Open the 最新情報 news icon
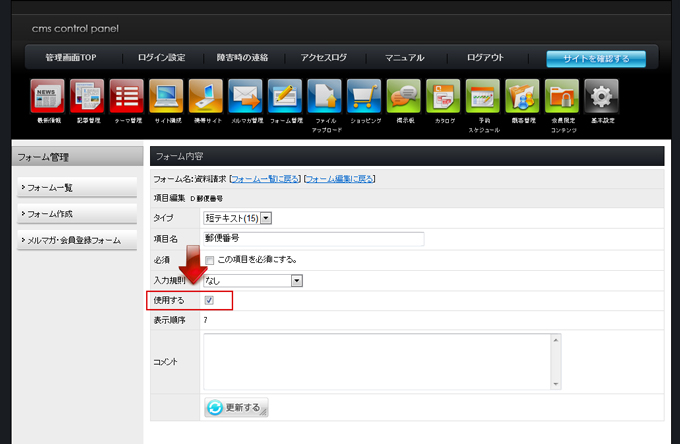Viewport: 680px width, 444px height. [47, 96]
